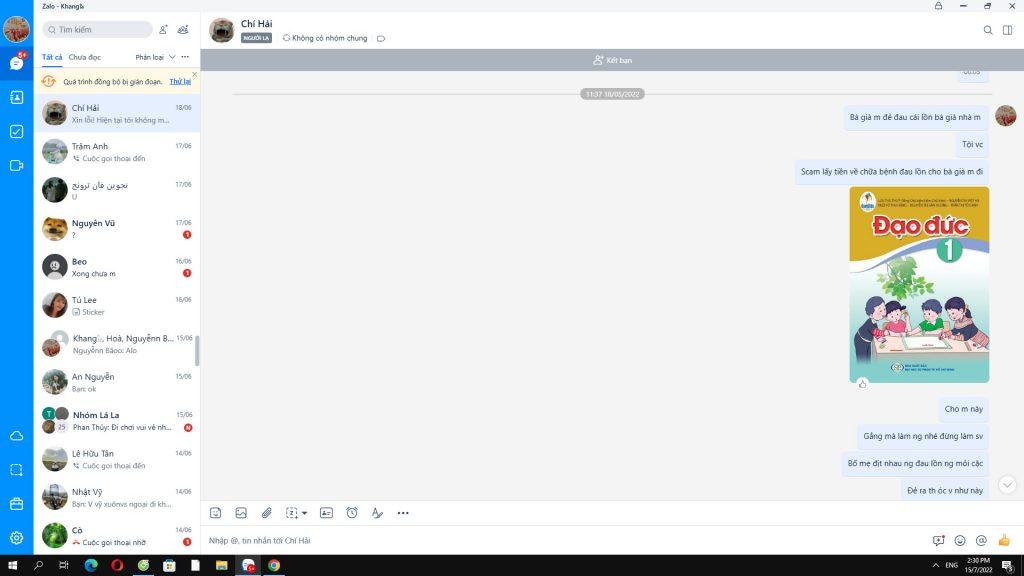Open the screenshot tool dropdown arrow
This screenshot has height=576, width=1024.
click(304, 513)
